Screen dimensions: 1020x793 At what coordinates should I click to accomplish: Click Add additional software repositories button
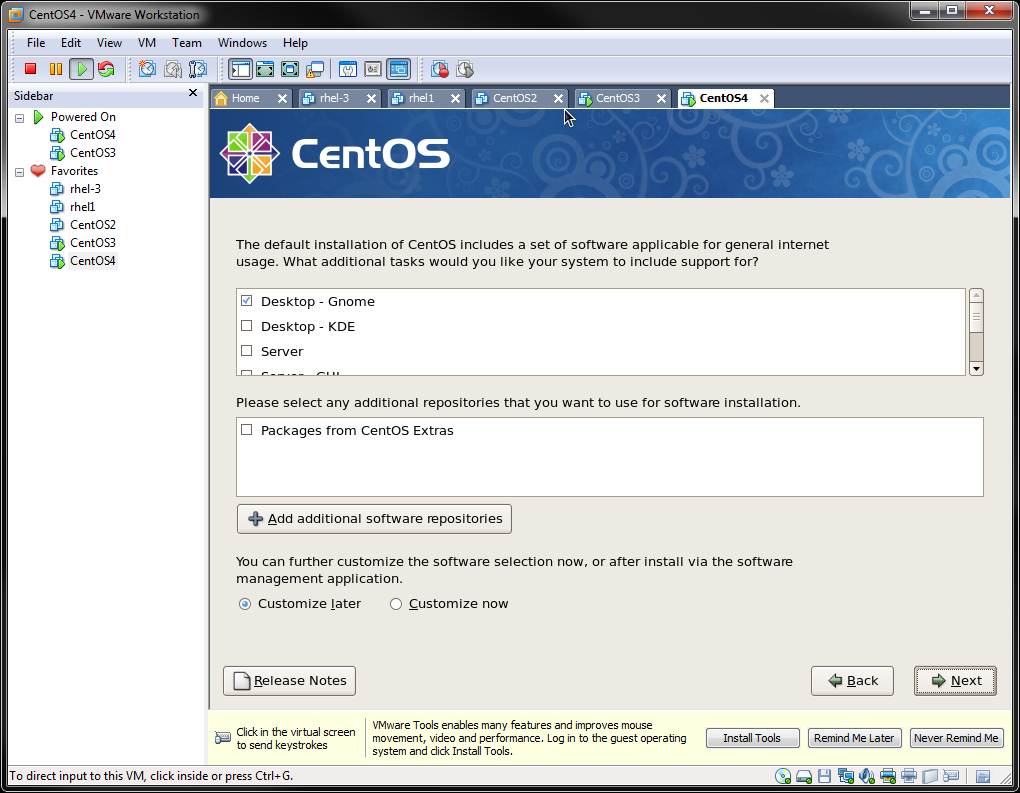coord(374,518)
